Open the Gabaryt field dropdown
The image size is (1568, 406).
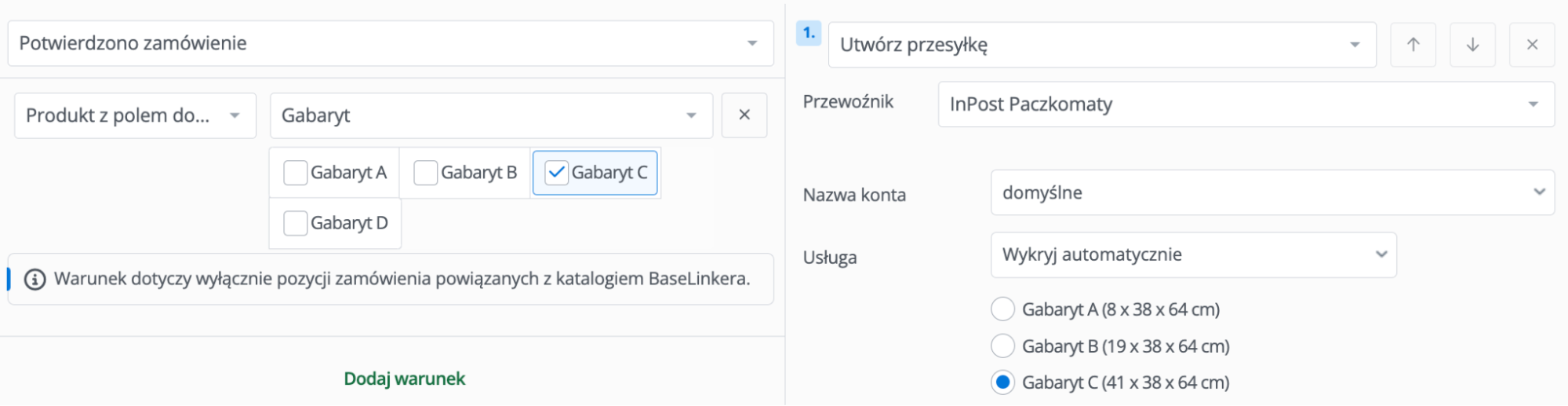pos(490,115)
